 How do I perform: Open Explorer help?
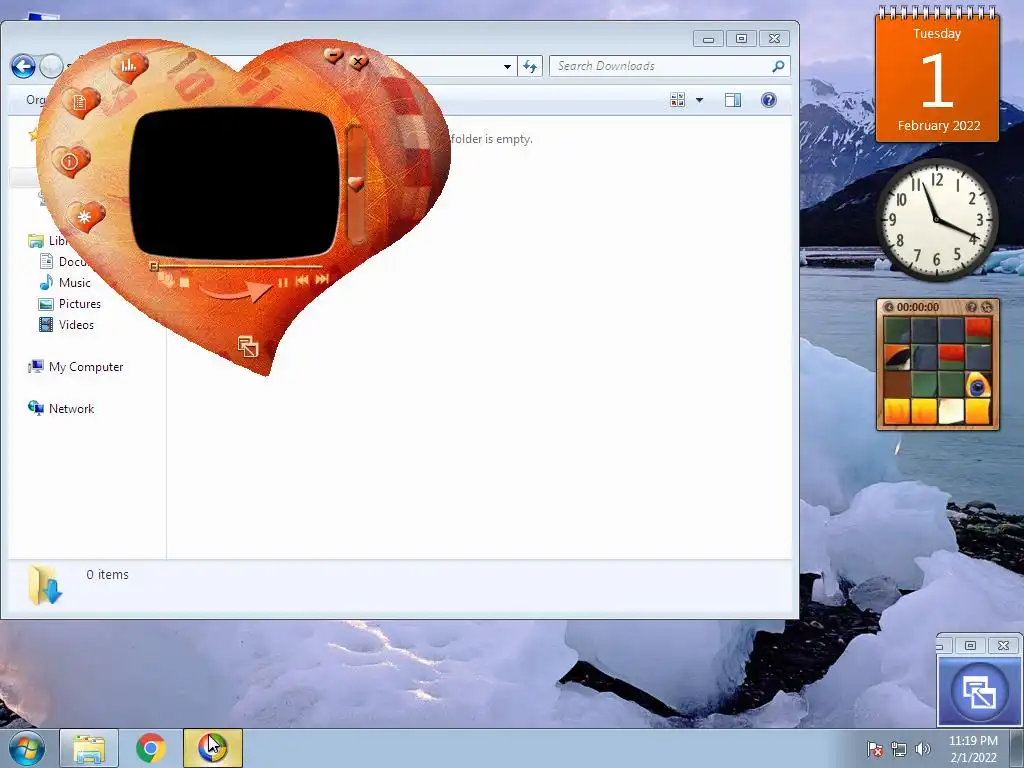click(769, 100)
